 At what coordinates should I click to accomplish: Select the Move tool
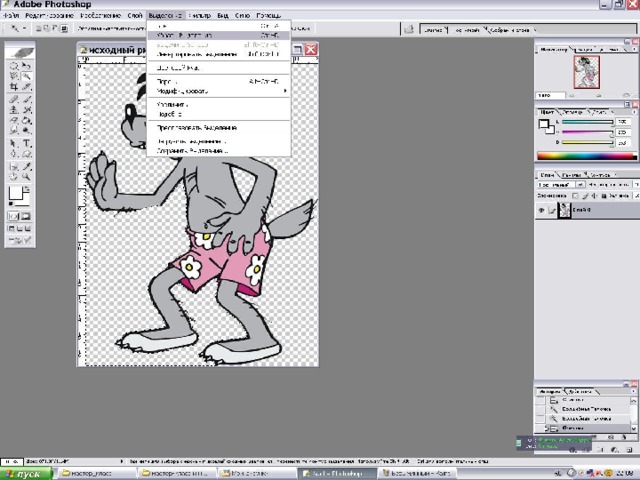click(26, 65)
